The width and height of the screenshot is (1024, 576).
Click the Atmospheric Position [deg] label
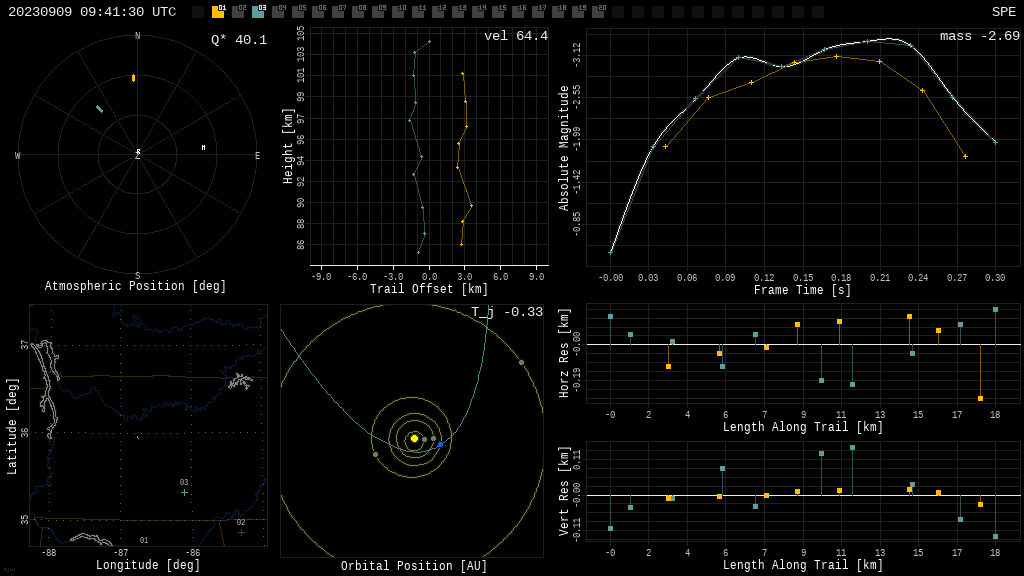[x=135, y=286]
